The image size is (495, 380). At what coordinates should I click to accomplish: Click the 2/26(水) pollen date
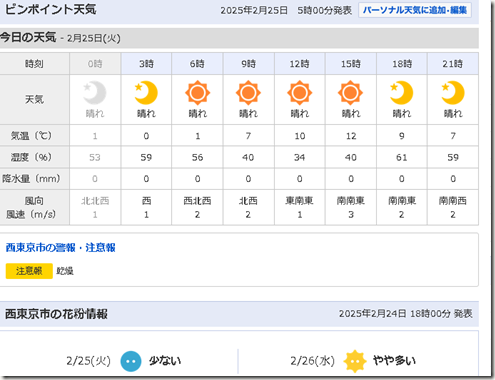[x=312, y=361]
